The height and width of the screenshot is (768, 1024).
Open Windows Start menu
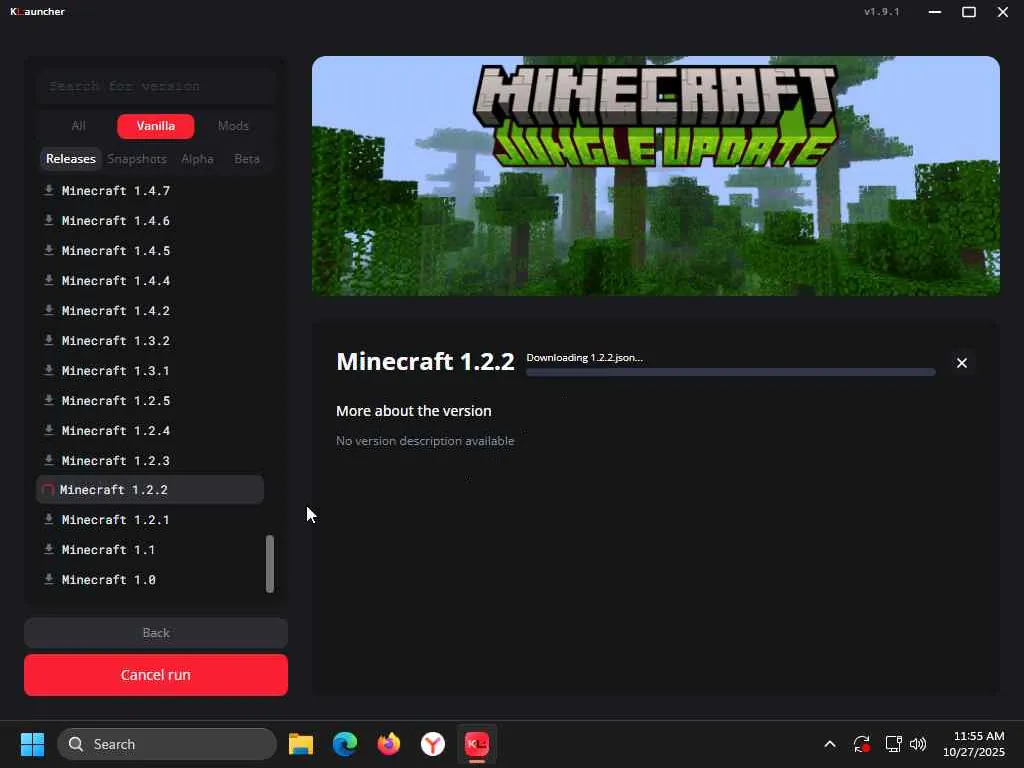[32, 744]
